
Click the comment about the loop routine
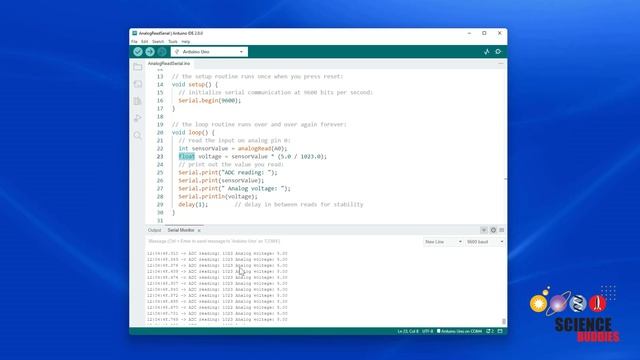click(x=259, y=124)
